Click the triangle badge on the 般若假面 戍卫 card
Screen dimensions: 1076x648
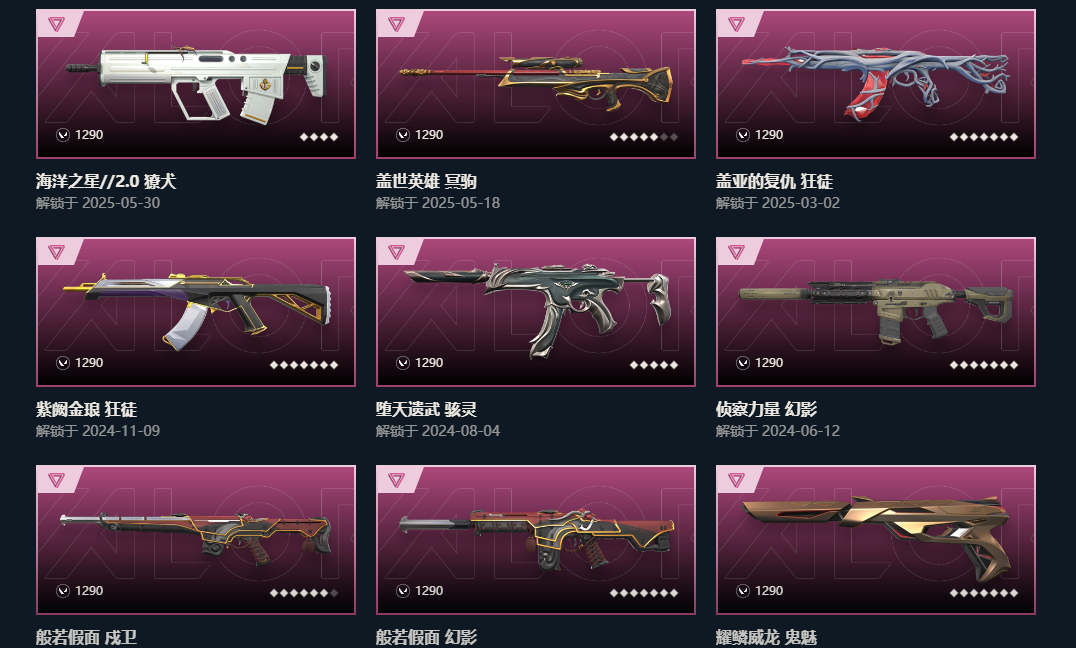point(56,481)
